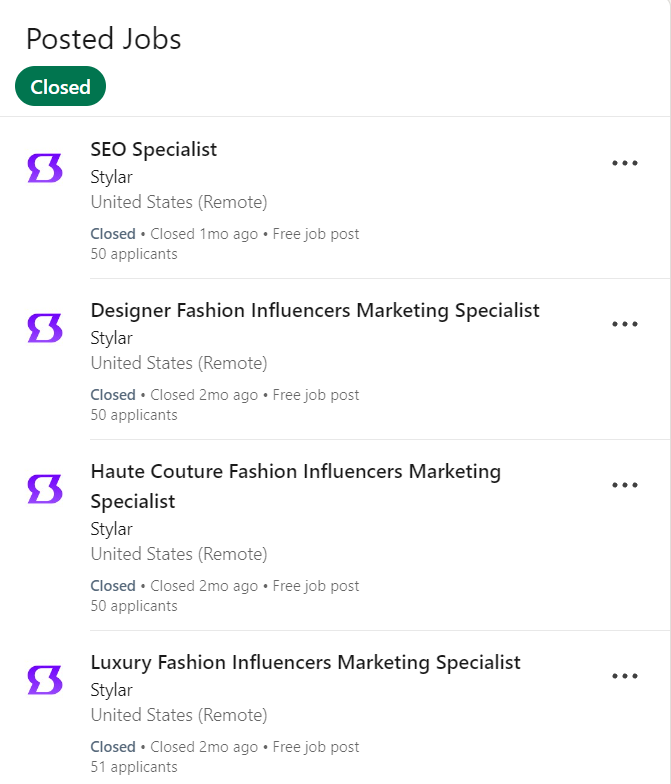Image resolution: width=671 pixels, height=784 pixels.
Task: Open Designer Fashion Influencers Marketing Specialist posting
Action: (314, 311)
